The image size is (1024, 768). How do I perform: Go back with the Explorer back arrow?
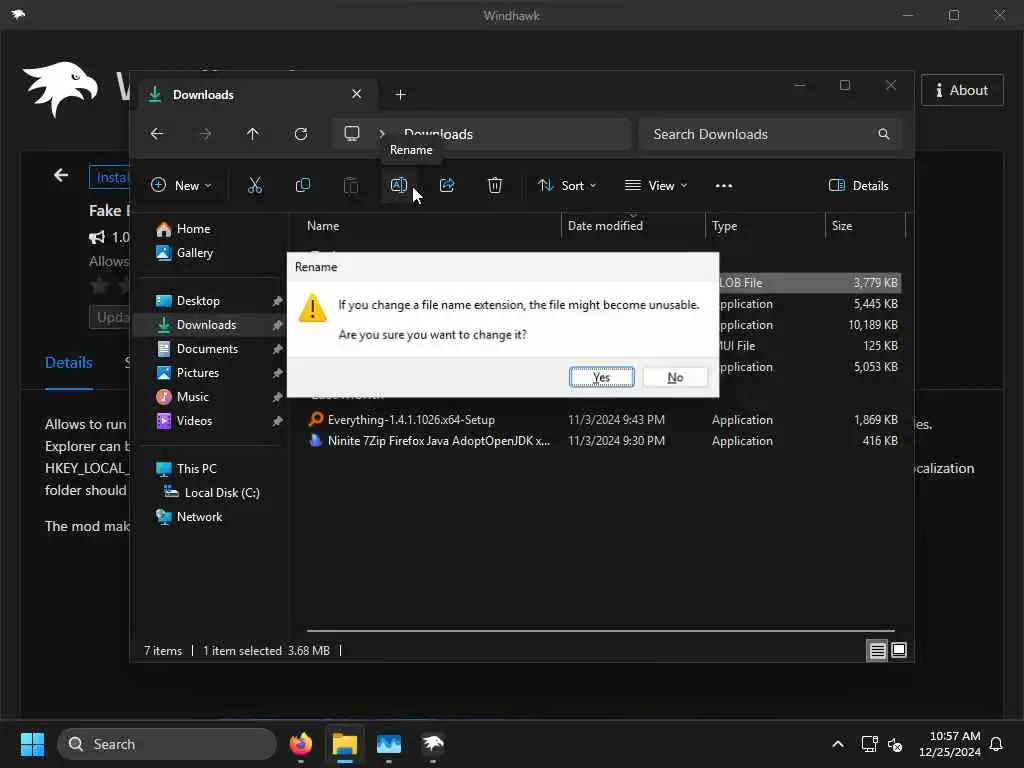pos(157,134)
